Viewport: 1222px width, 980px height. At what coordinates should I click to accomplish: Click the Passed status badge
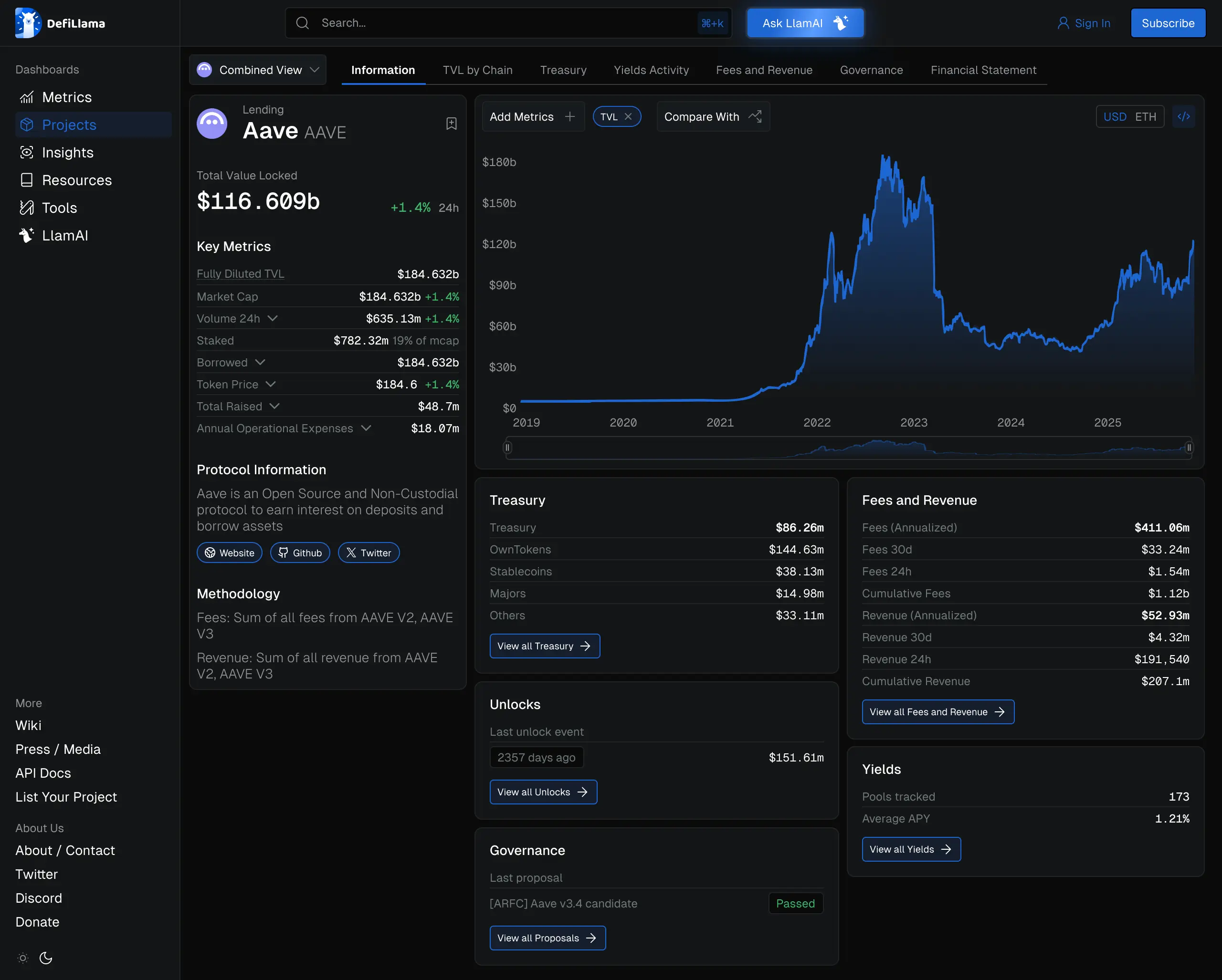795,904
